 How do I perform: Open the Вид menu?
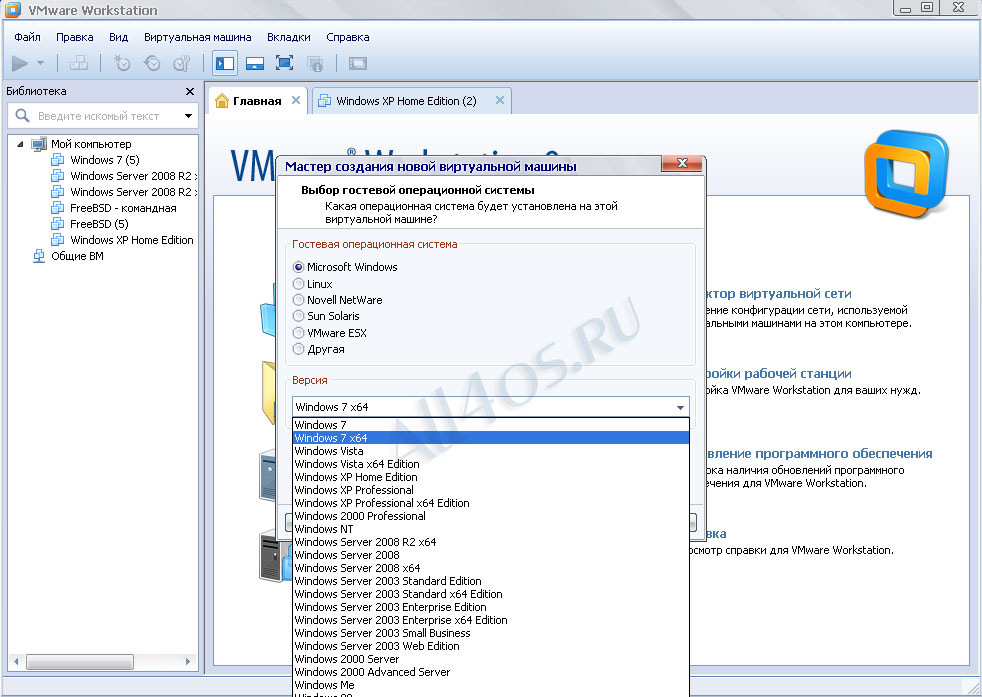(118, 37)
